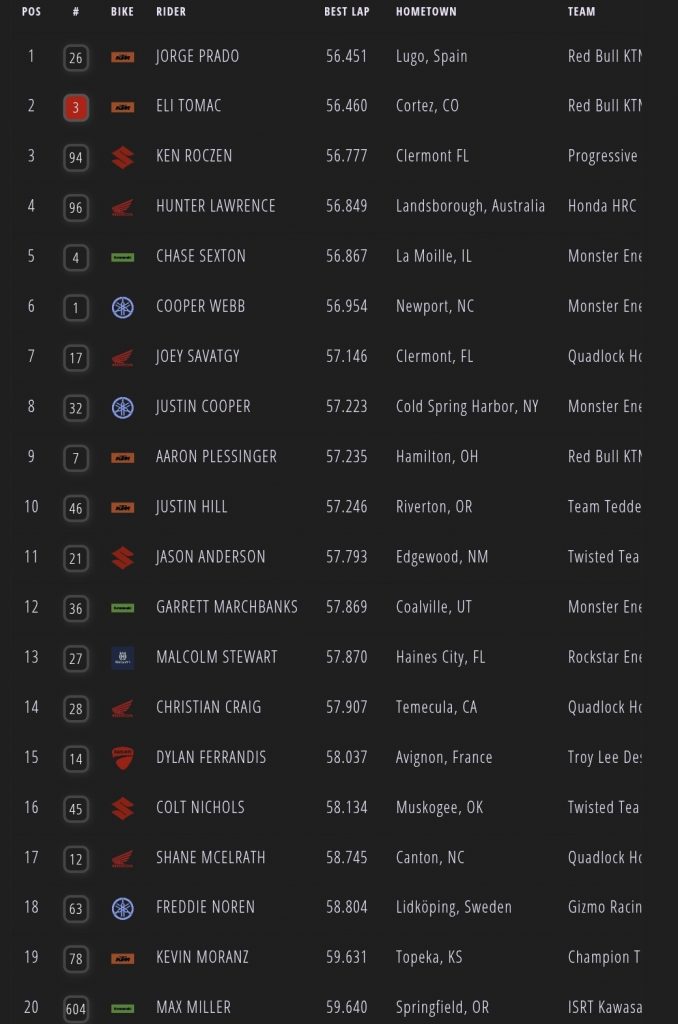Click Freddie Noren's best lap 58.804
This screenshot has width=678, height=1024.
tap(346, 907)
